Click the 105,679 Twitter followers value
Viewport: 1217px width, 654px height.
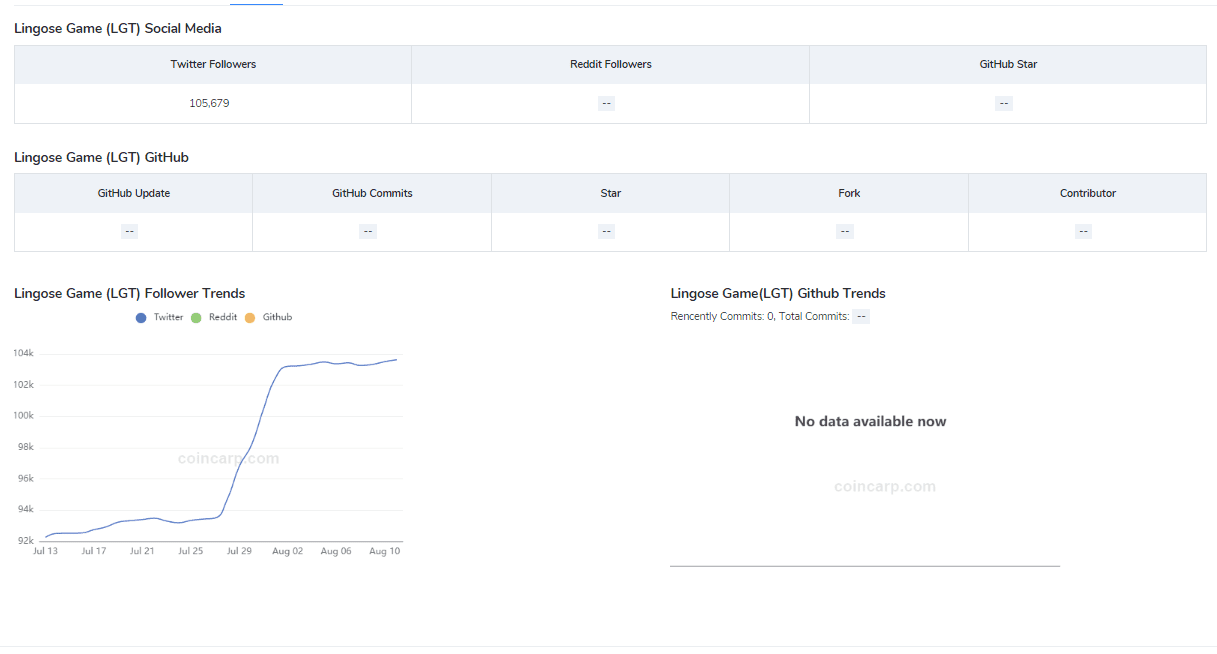click(209, 103)
